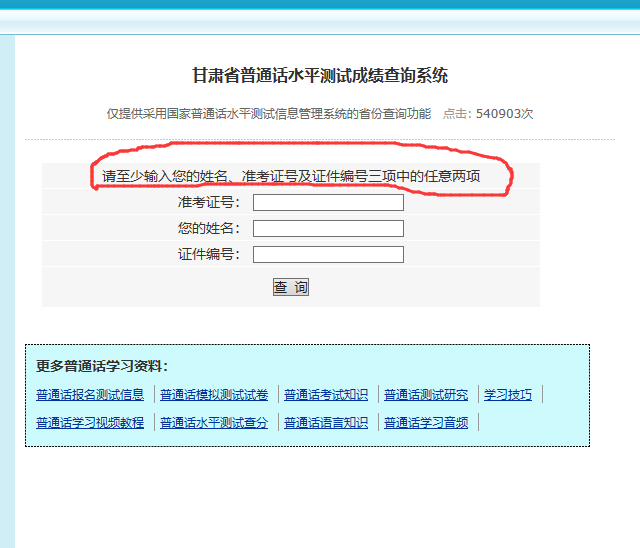Screen dimensions: 640x548
Task: Open the 学习技巧 link
Action: (508, 395)
